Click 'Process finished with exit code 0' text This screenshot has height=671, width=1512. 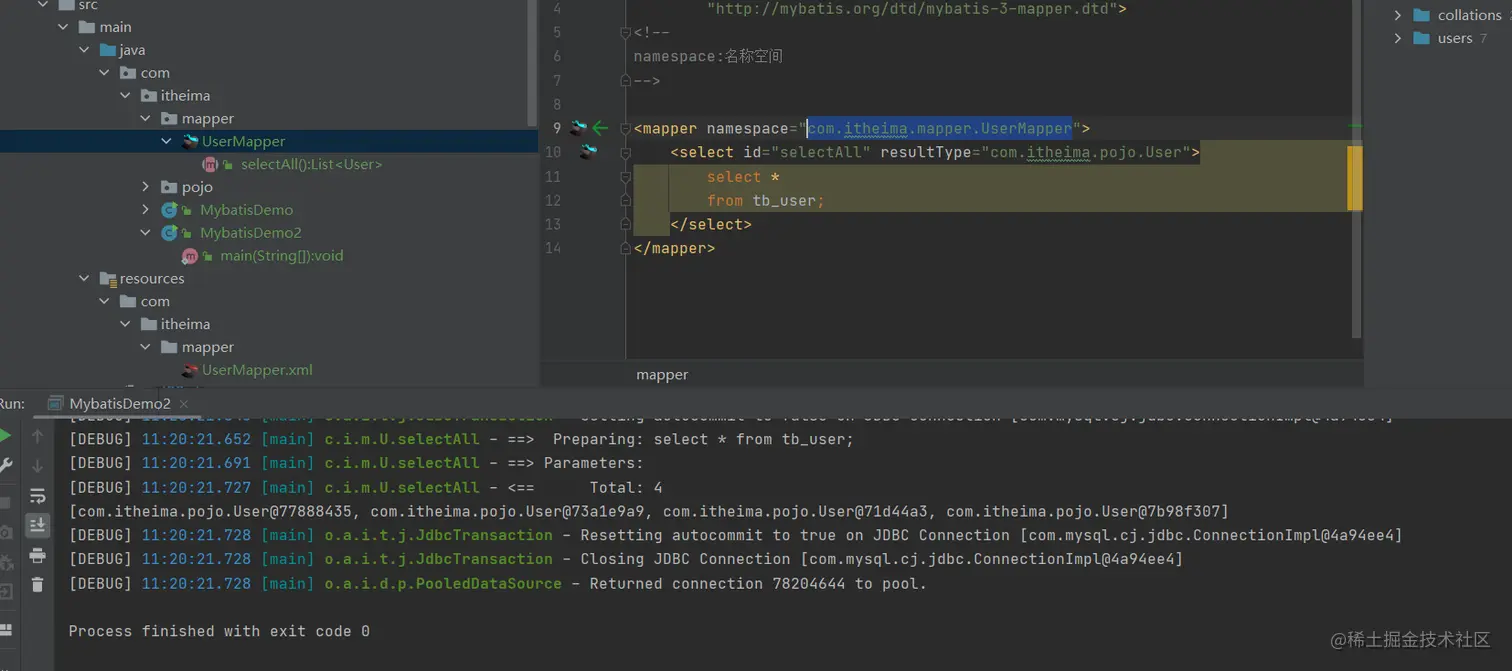click(219, 631)
